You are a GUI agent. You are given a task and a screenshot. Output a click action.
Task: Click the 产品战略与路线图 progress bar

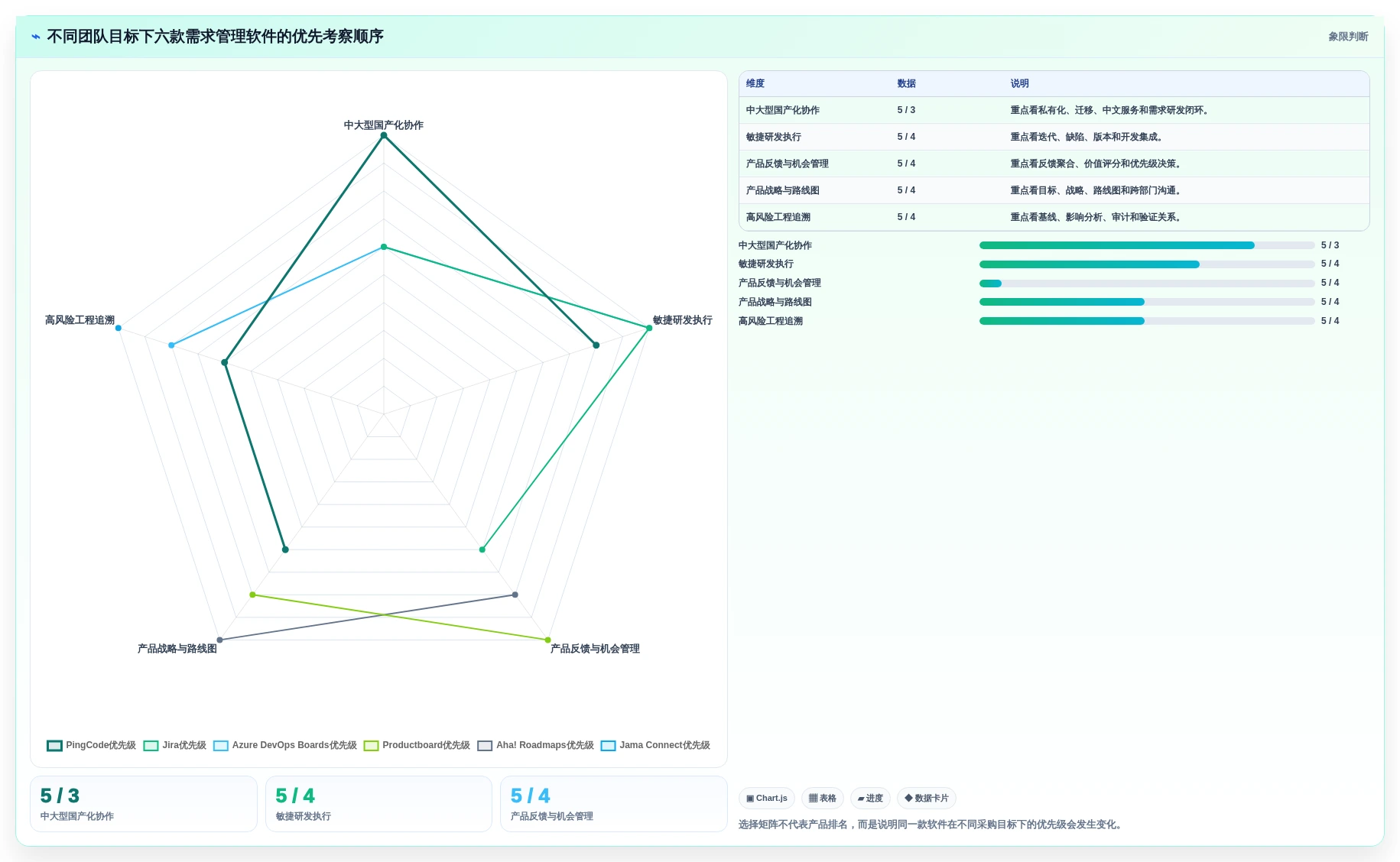[1147, 302]
